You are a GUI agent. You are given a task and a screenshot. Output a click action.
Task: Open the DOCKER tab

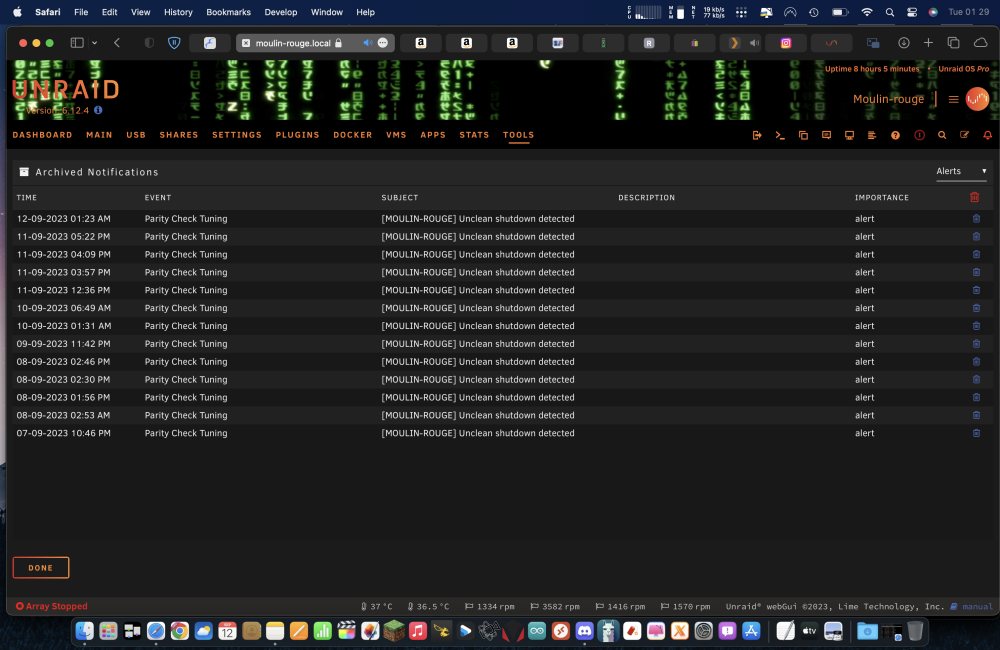353,135
